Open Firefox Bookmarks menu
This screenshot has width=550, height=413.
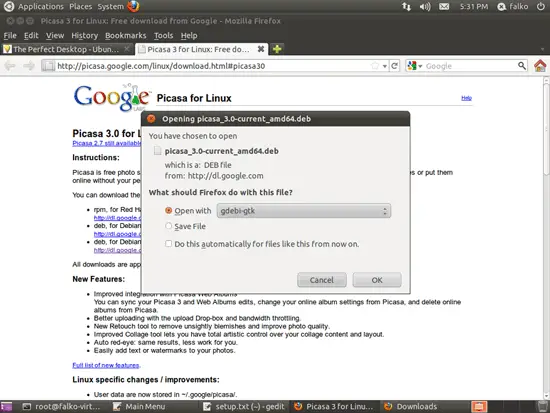coord(126,35)
